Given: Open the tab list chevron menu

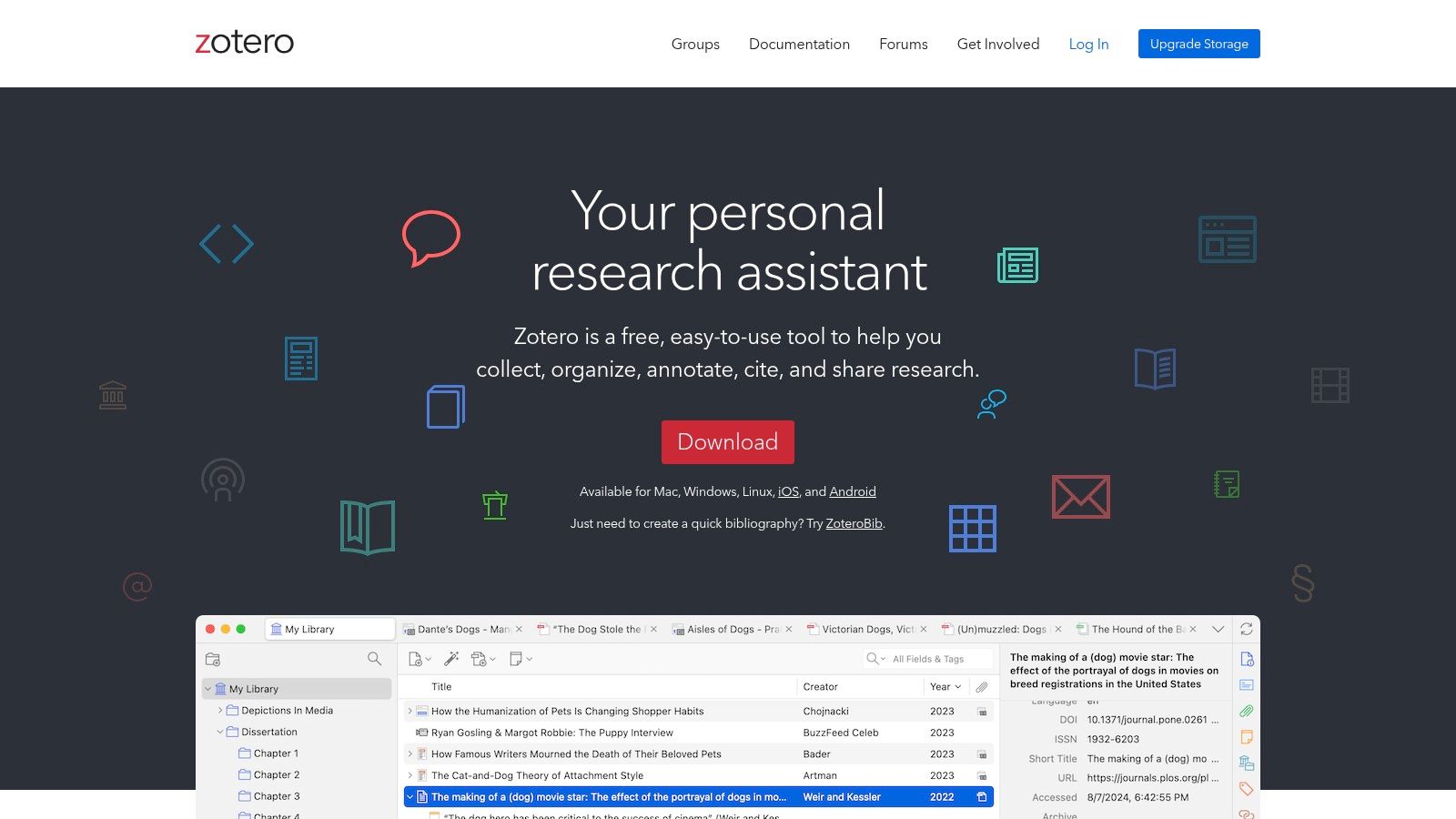Looking at the screenshot, I should (1218, 629).
